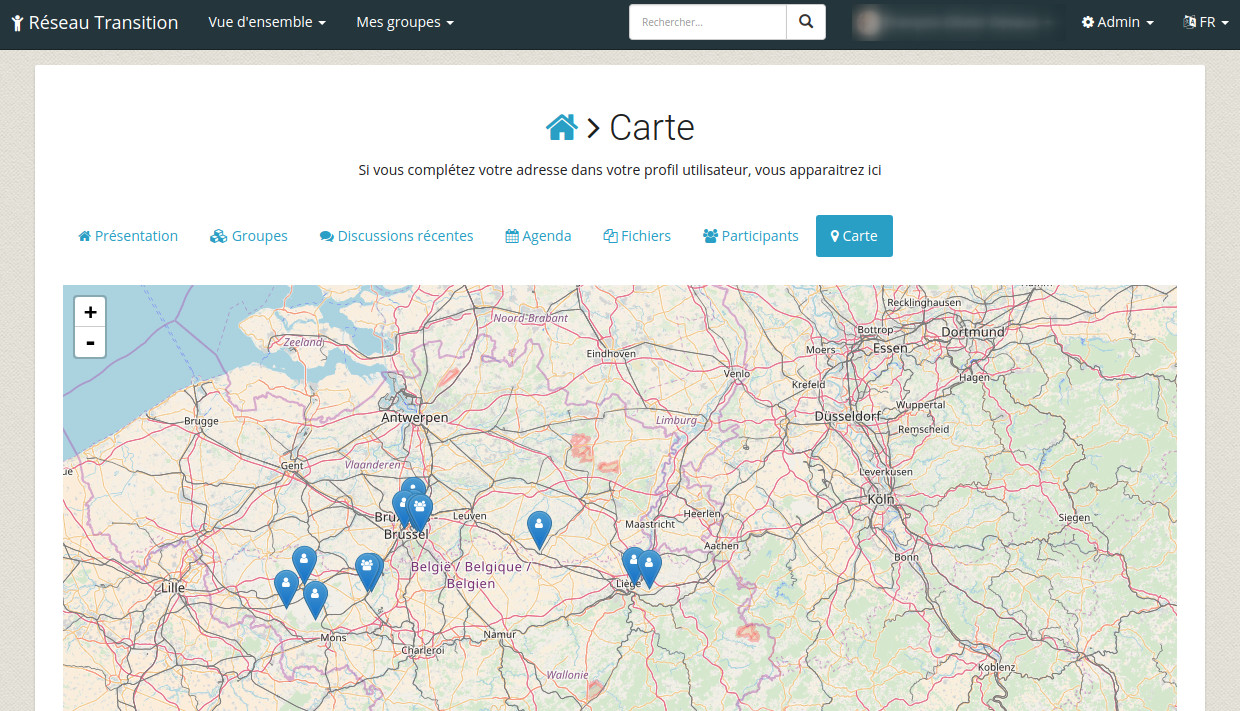This screenshot has height=711, width=1240.
Task: Click the magnifier search button
Action: 806,22
